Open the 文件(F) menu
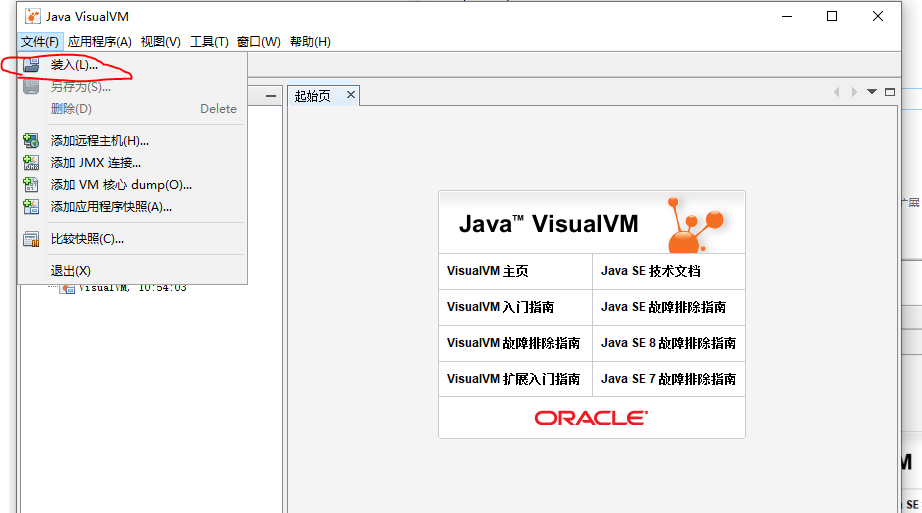 point(39,42)
